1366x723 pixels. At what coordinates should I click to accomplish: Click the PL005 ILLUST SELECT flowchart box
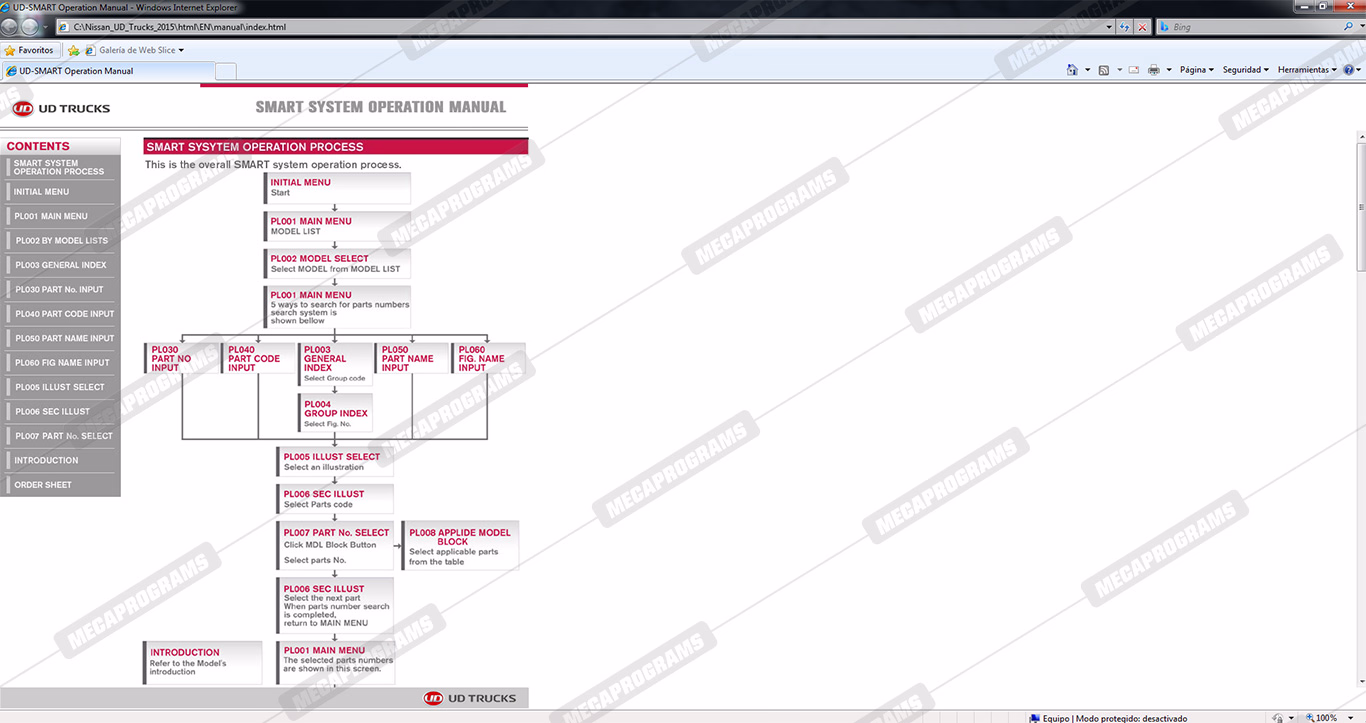335,462
